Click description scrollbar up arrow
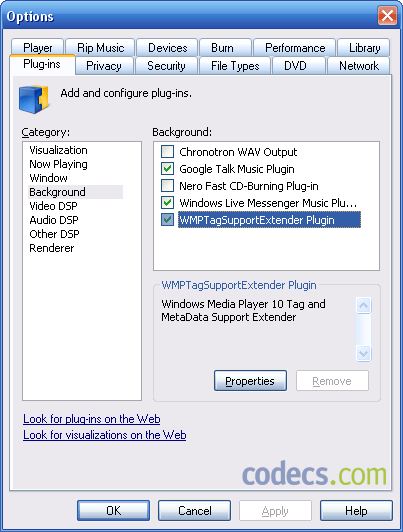This screenshot has height=532, width=403. [x=364, y=305]
